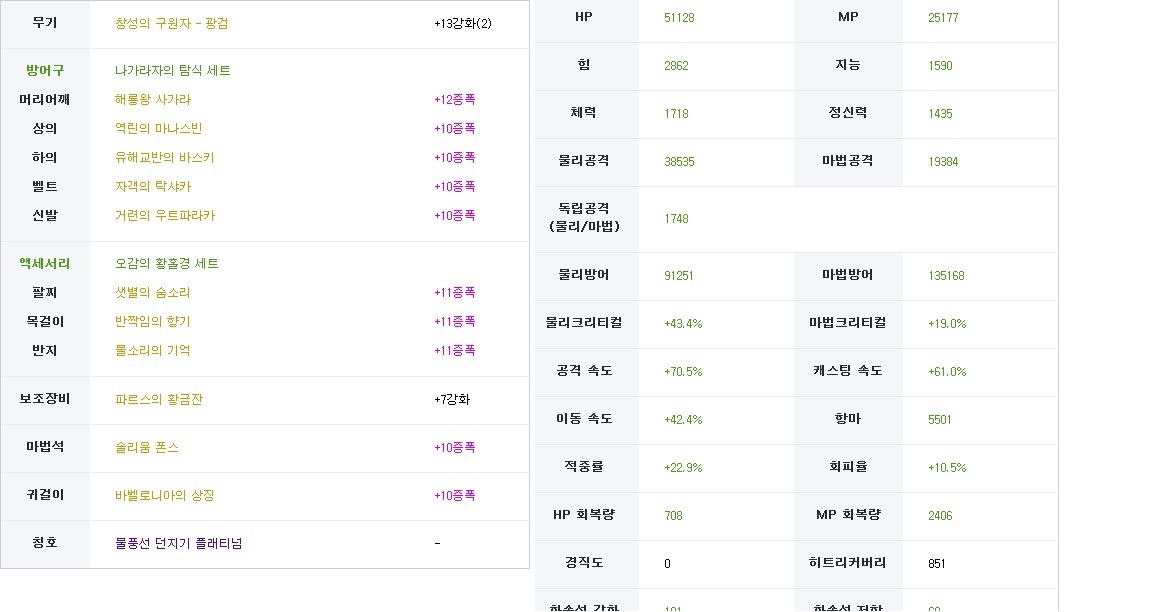Image resolution: width=1167 pixels, height=612 pixels.
Task: Click the title 물풍선 던지기 플래티넘
Action: (x=179, y=544)
